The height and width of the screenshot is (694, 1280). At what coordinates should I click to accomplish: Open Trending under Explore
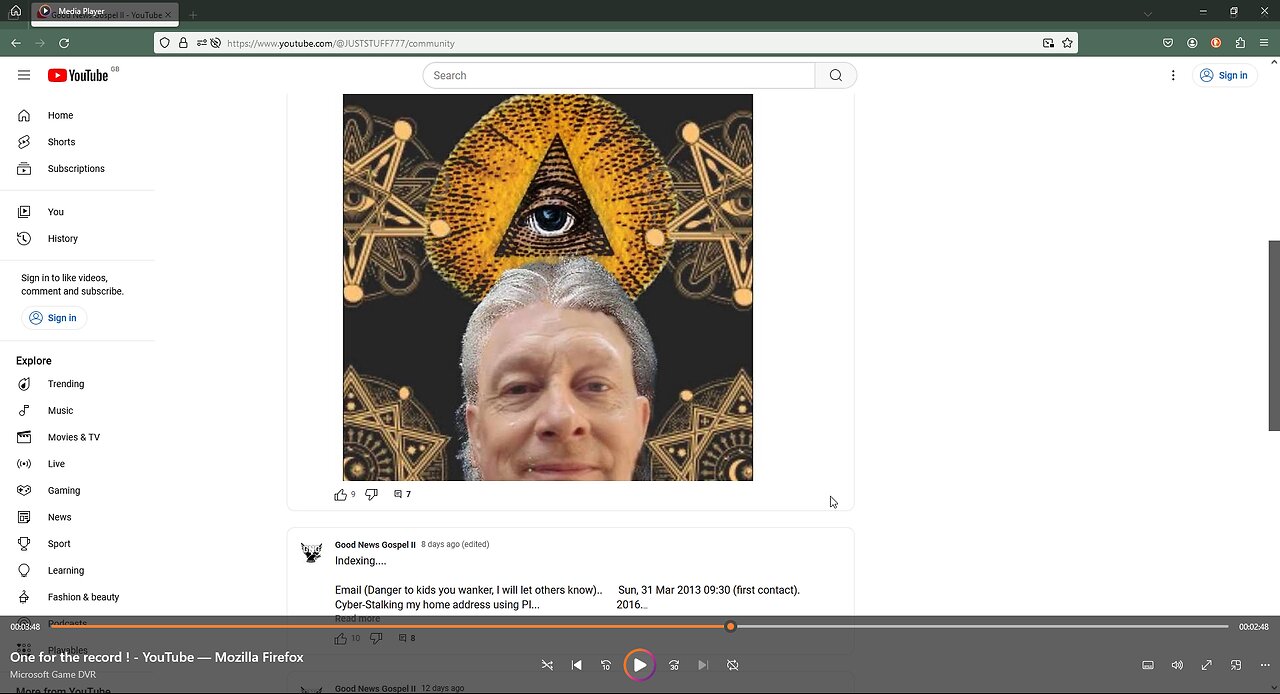66,384
